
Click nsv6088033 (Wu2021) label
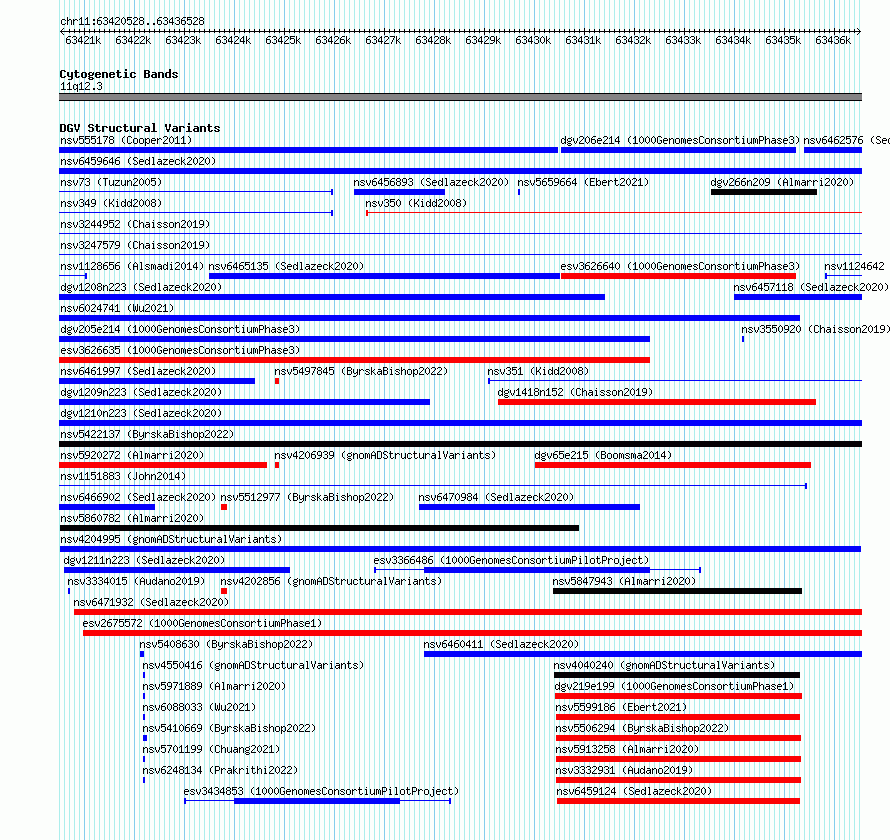(199, 707)
